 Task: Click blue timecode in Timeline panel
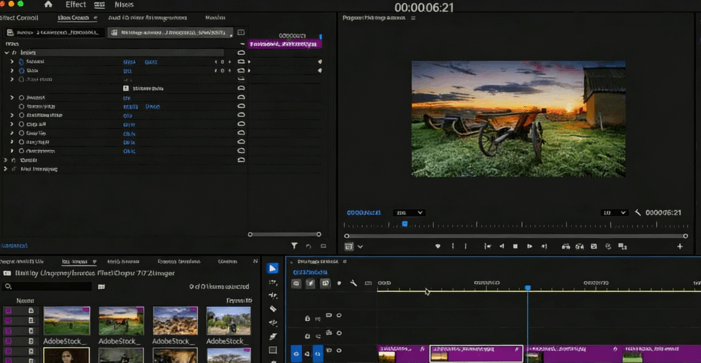coord(310,272)
